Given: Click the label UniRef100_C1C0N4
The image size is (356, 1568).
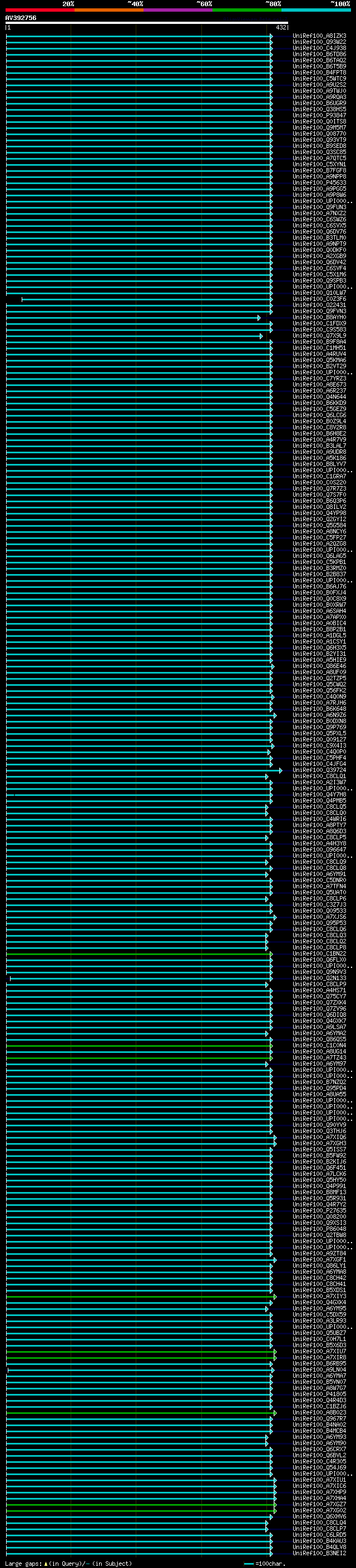Looking at the screenshot, I should [x=319, y=1045].
